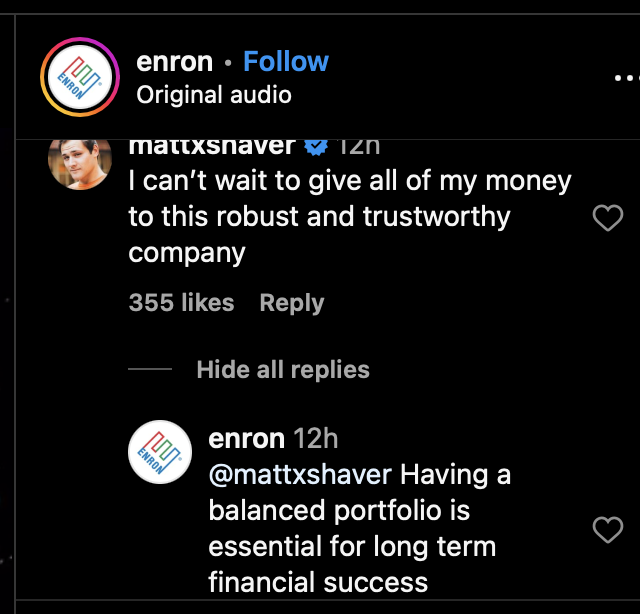
Task: Open enron's avatar in the reply
Action: tap(160, 453)
